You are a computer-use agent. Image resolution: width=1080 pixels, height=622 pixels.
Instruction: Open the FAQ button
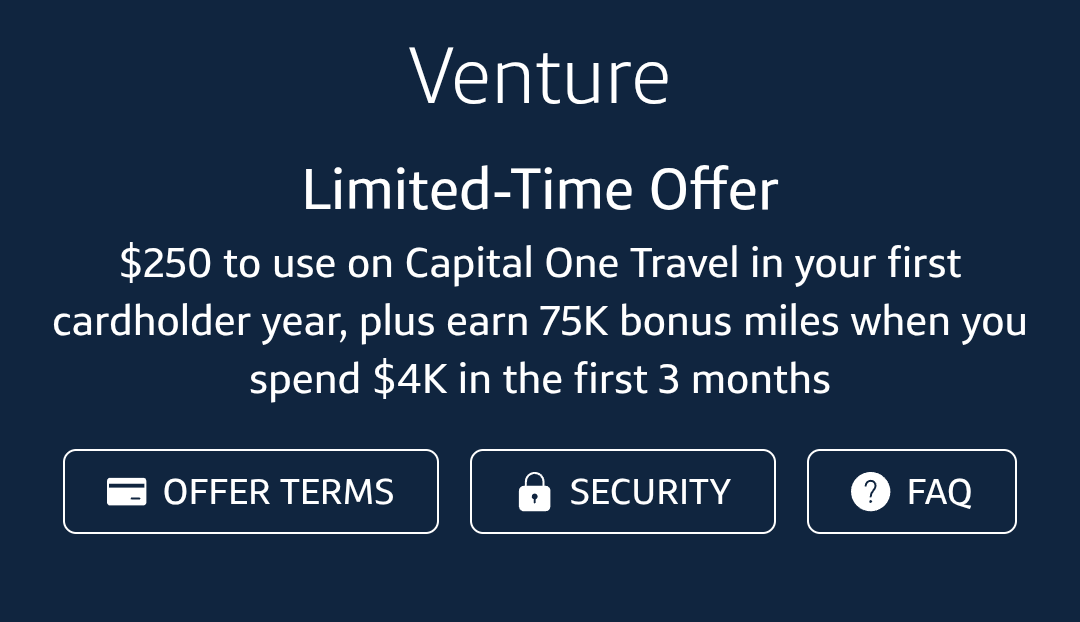pyautogui.click(x=911, y=491)
